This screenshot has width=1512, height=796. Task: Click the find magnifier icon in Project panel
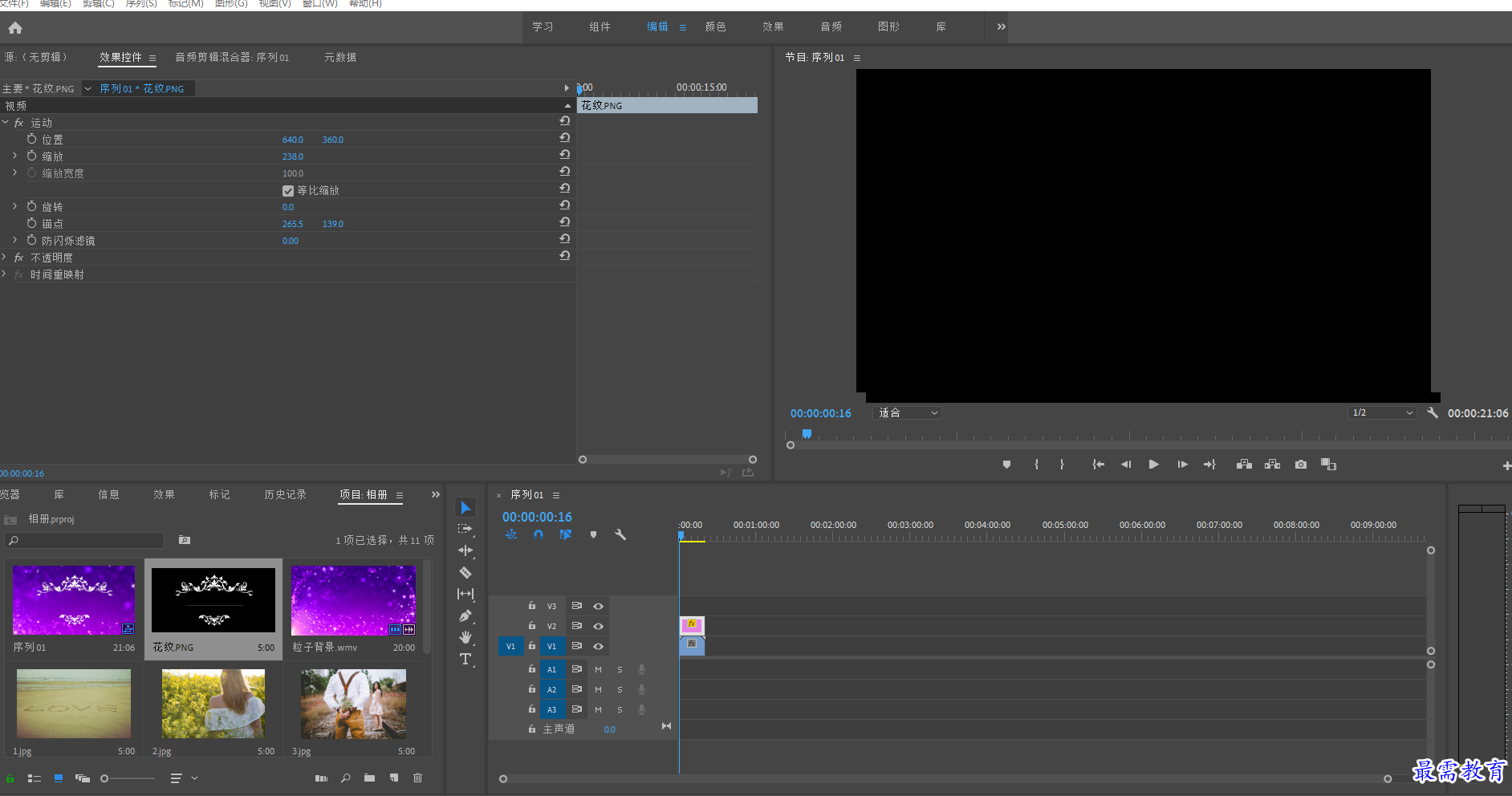(346, 778)
